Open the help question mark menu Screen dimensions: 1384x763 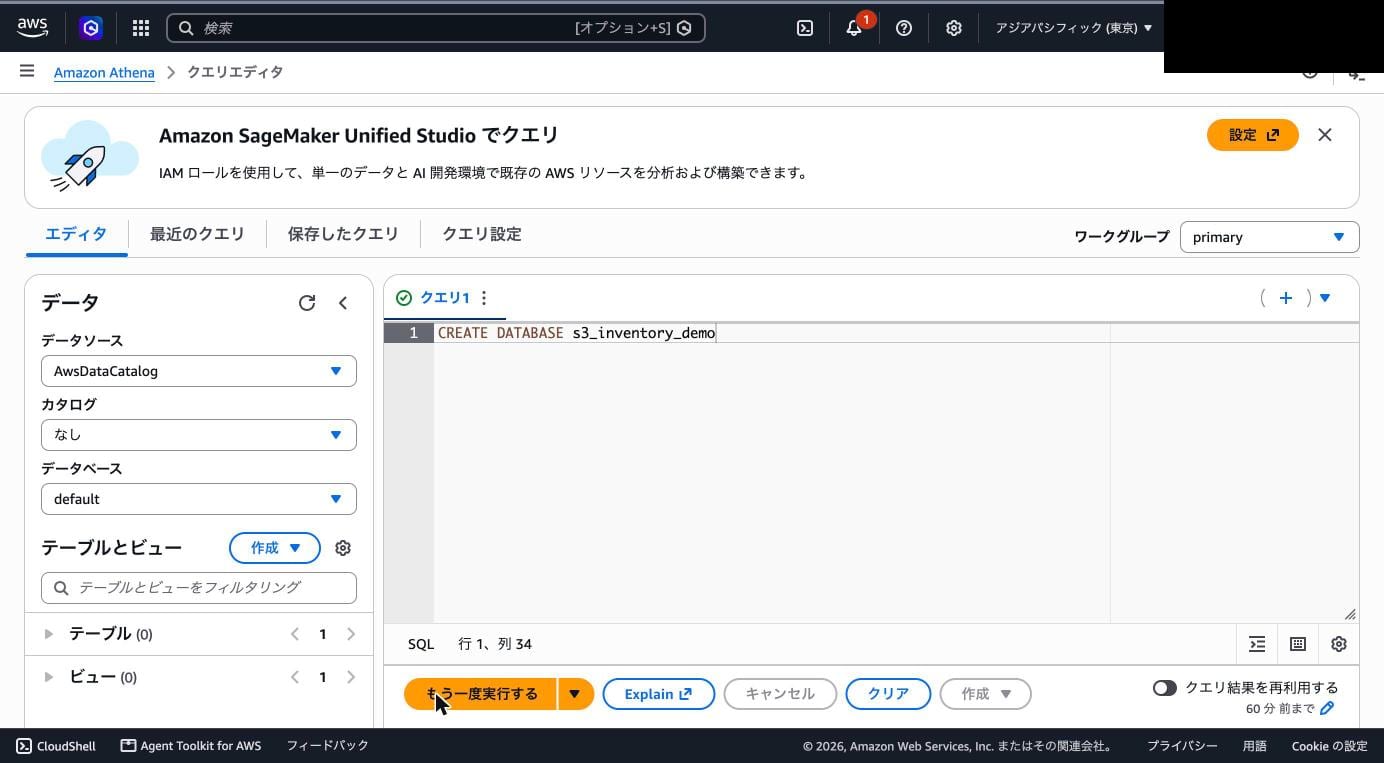904,28
